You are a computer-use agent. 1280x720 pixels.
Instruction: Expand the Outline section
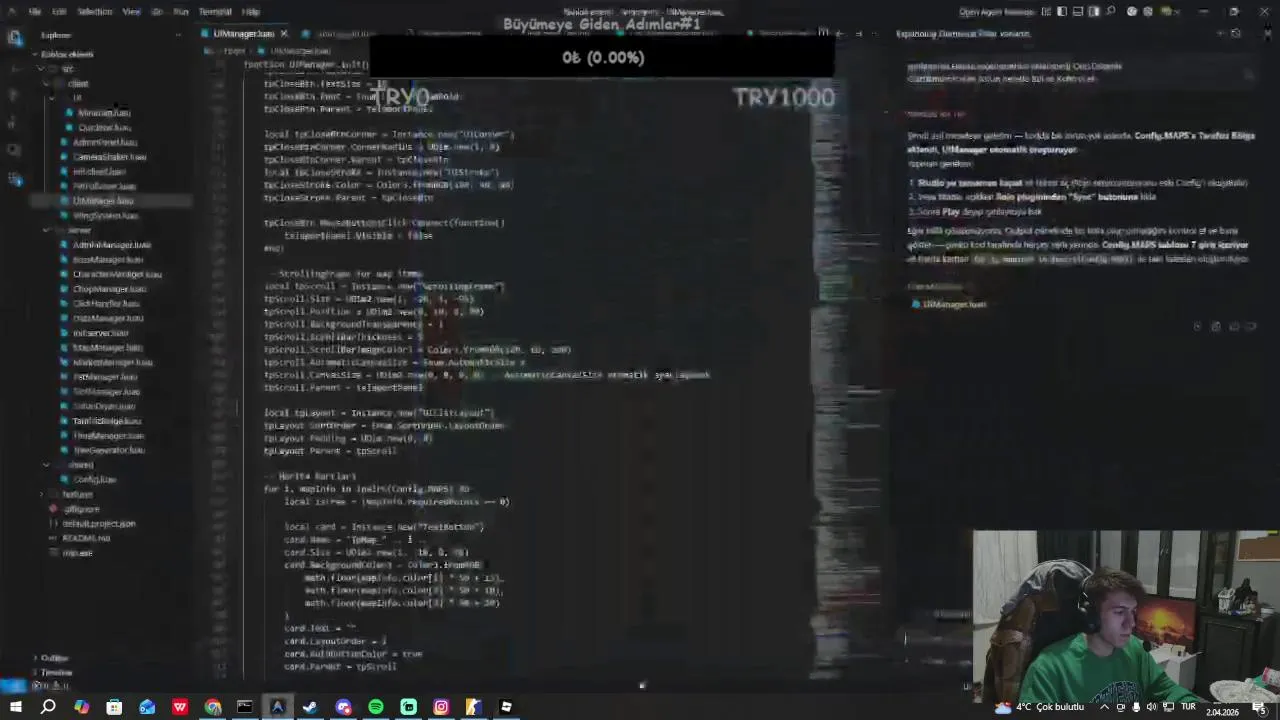54,658
